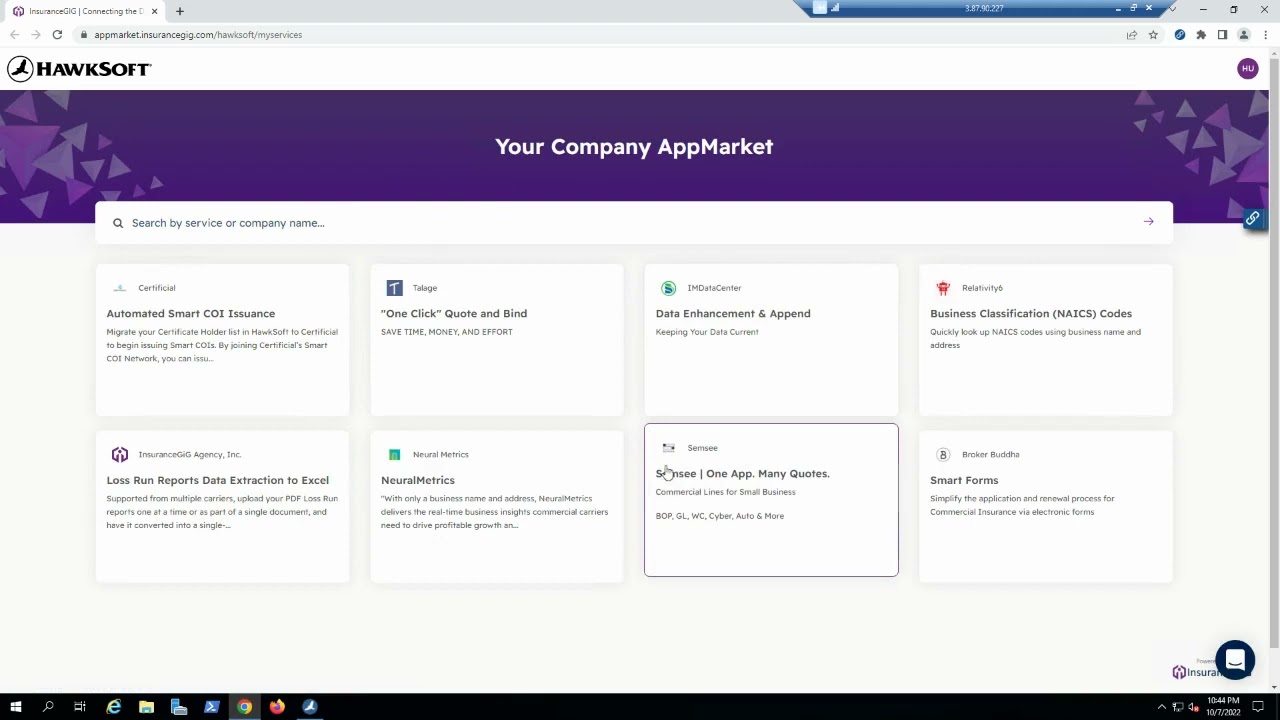
Task: Launch Firefox from taskbar
Action: pyautogui.click(x=277, y=707)
